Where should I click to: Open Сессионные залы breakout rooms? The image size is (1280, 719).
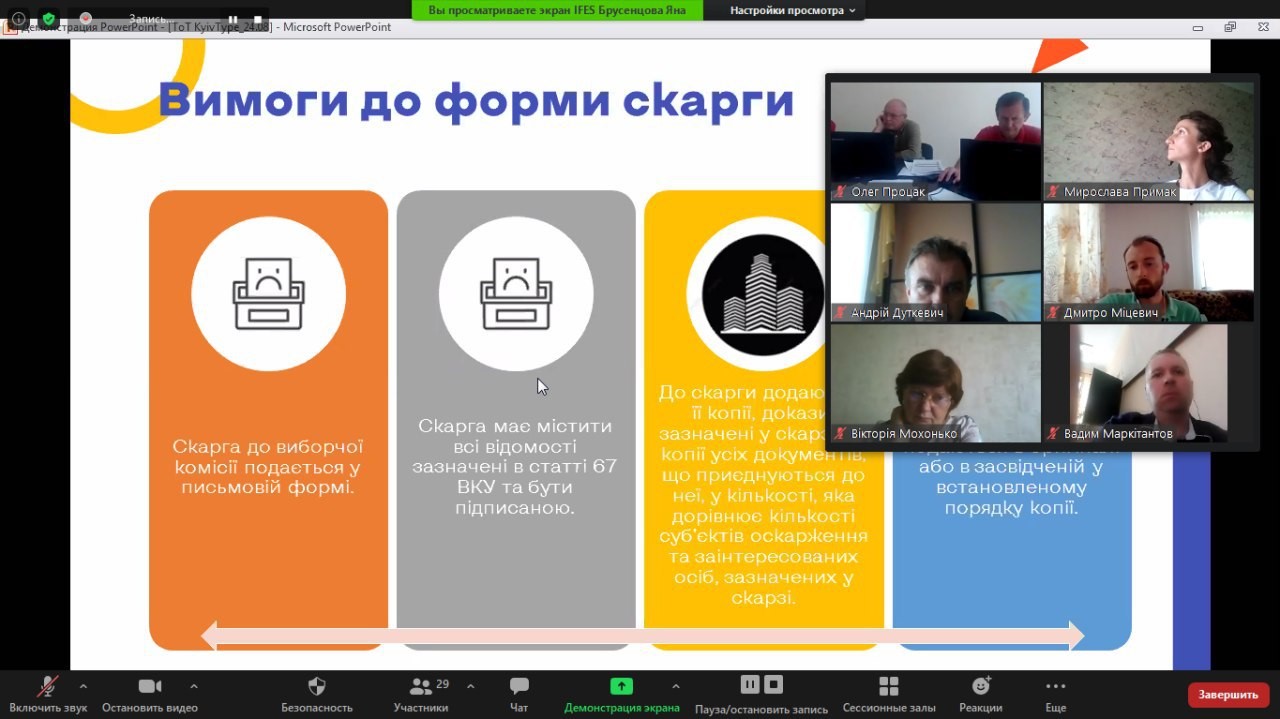pyautogui.click(x=888, y=686)
